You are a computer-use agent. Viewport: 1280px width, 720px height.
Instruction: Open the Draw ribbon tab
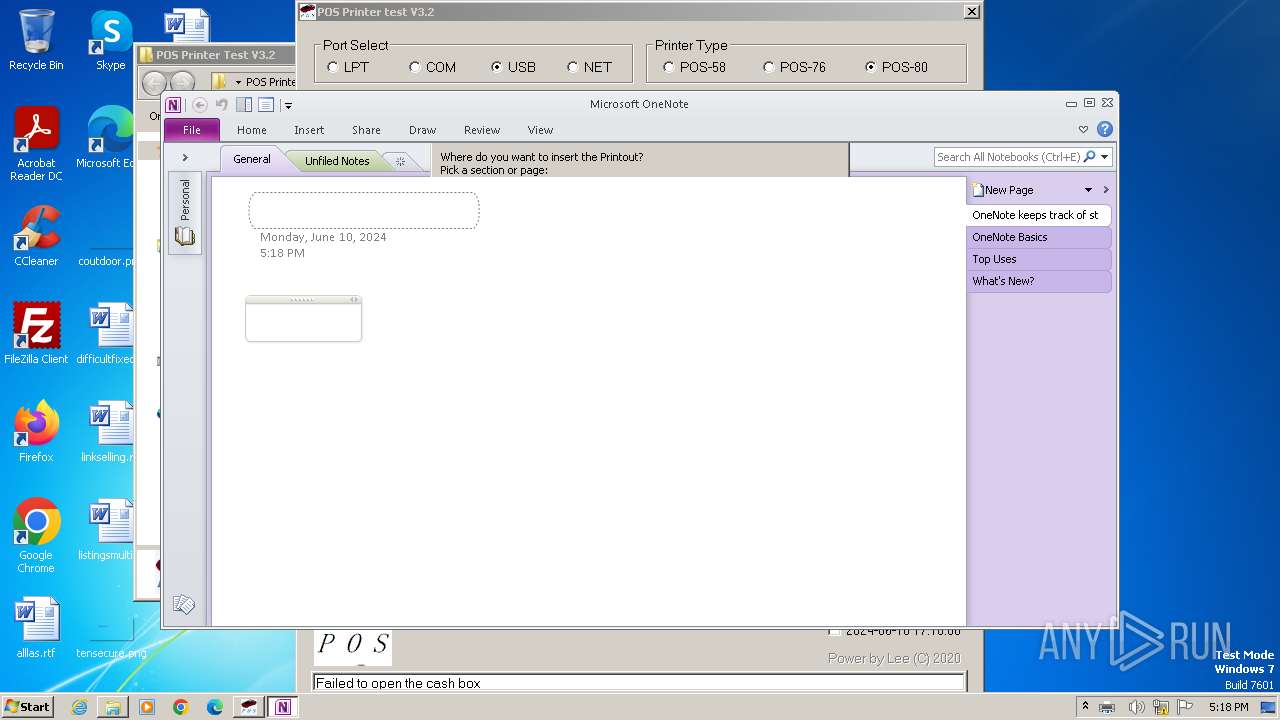422,130
